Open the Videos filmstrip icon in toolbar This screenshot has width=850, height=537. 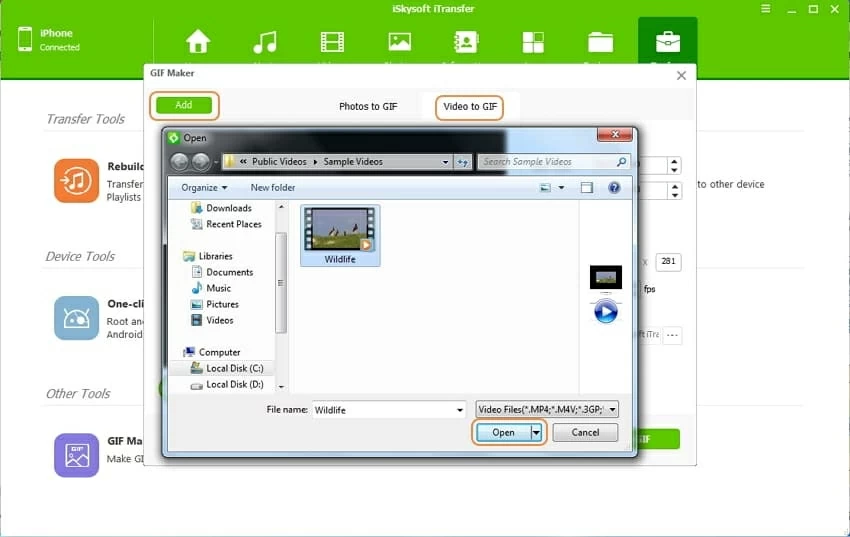coord(332,42)
